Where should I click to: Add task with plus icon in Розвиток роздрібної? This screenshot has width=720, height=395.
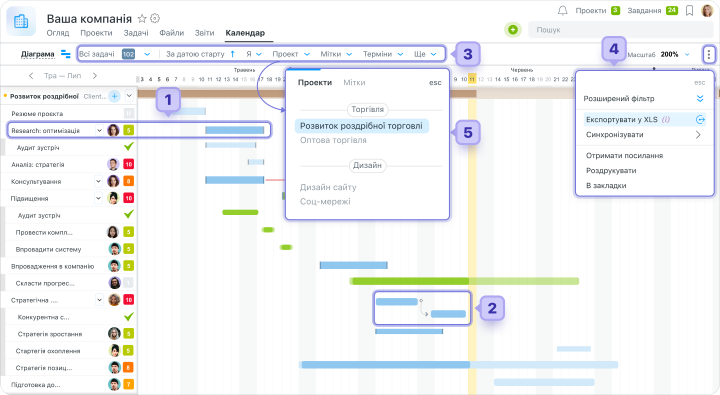click(115, 96)
